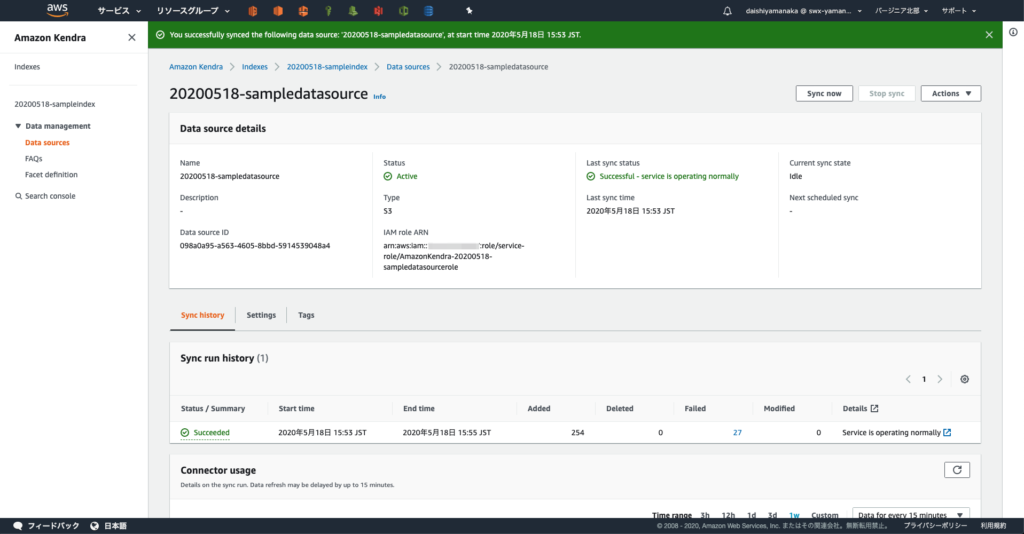The height and width of the screenshot is (534, 1024).
Task: Click 20200518-sampleindex breadcrumb link
Action: coord(327,67)
